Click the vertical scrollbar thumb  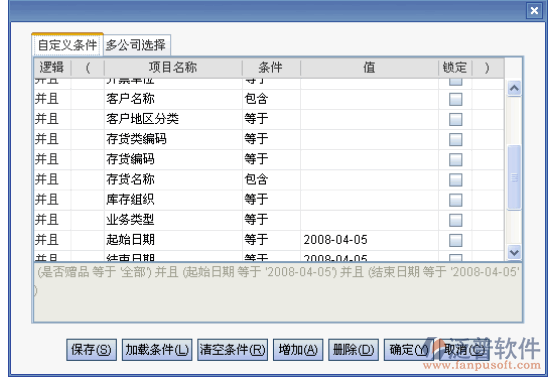pos(514,177)
